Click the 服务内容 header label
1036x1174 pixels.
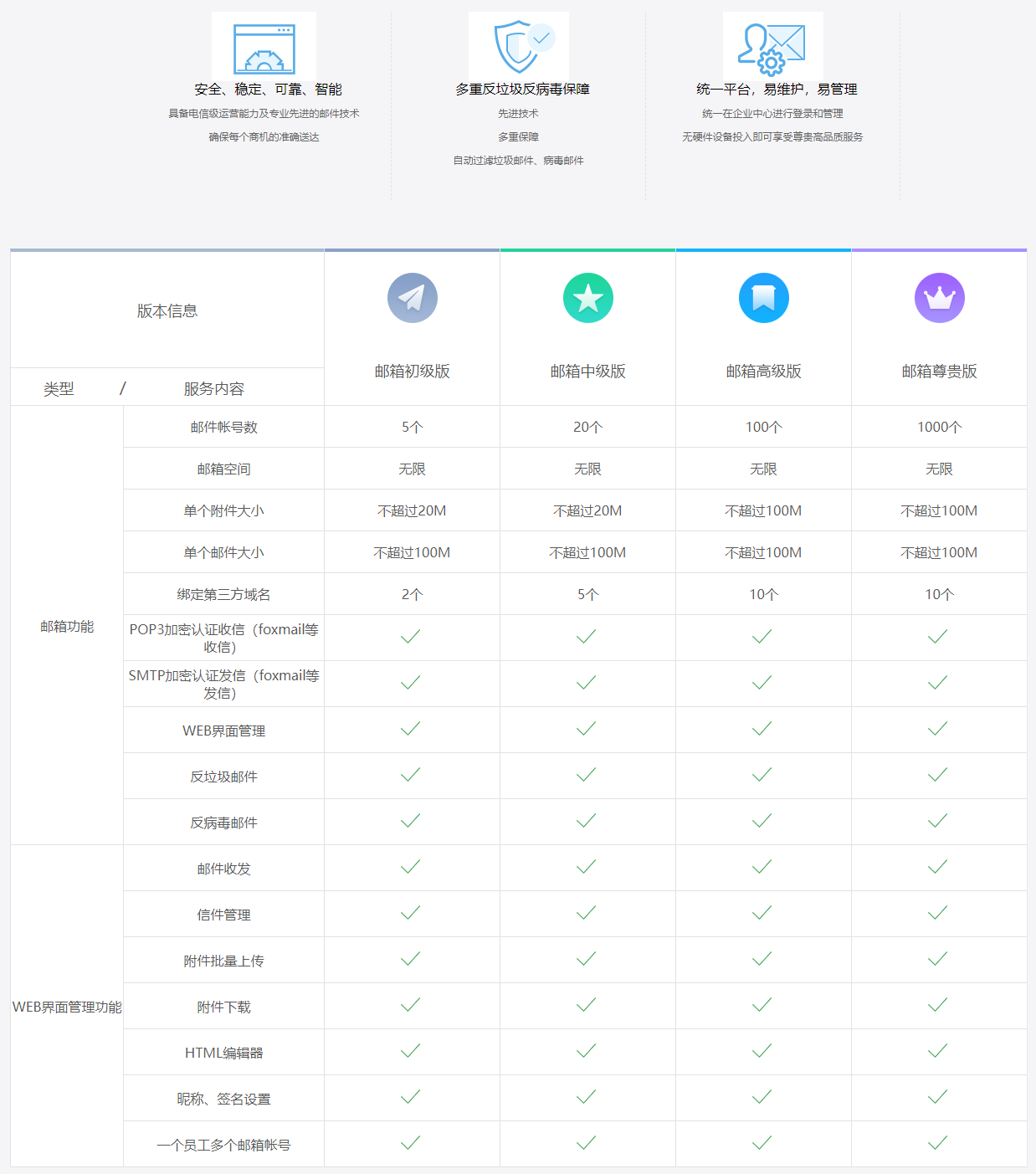point(214,389)
